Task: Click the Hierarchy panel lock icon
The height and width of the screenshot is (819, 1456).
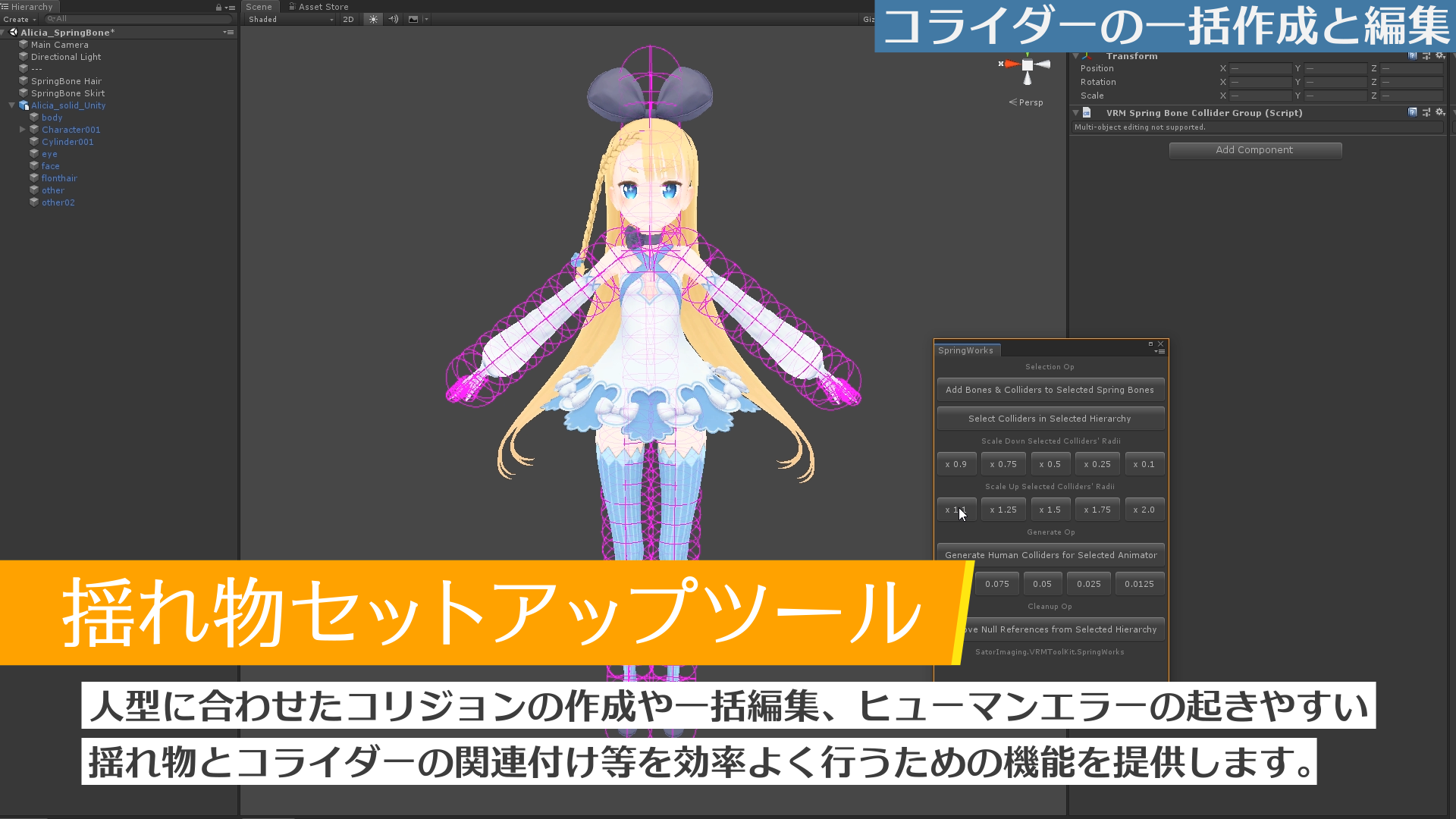Action: [x=218, y=6]
